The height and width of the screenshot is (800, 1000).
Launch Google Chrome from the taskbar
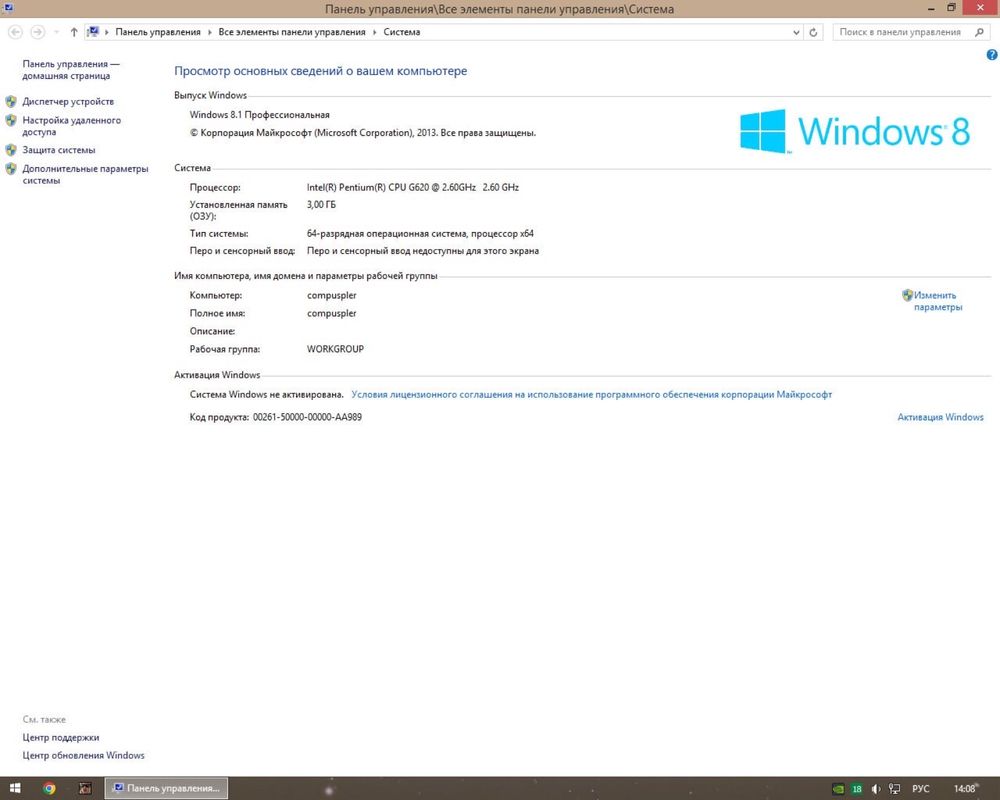coord(49,789)
